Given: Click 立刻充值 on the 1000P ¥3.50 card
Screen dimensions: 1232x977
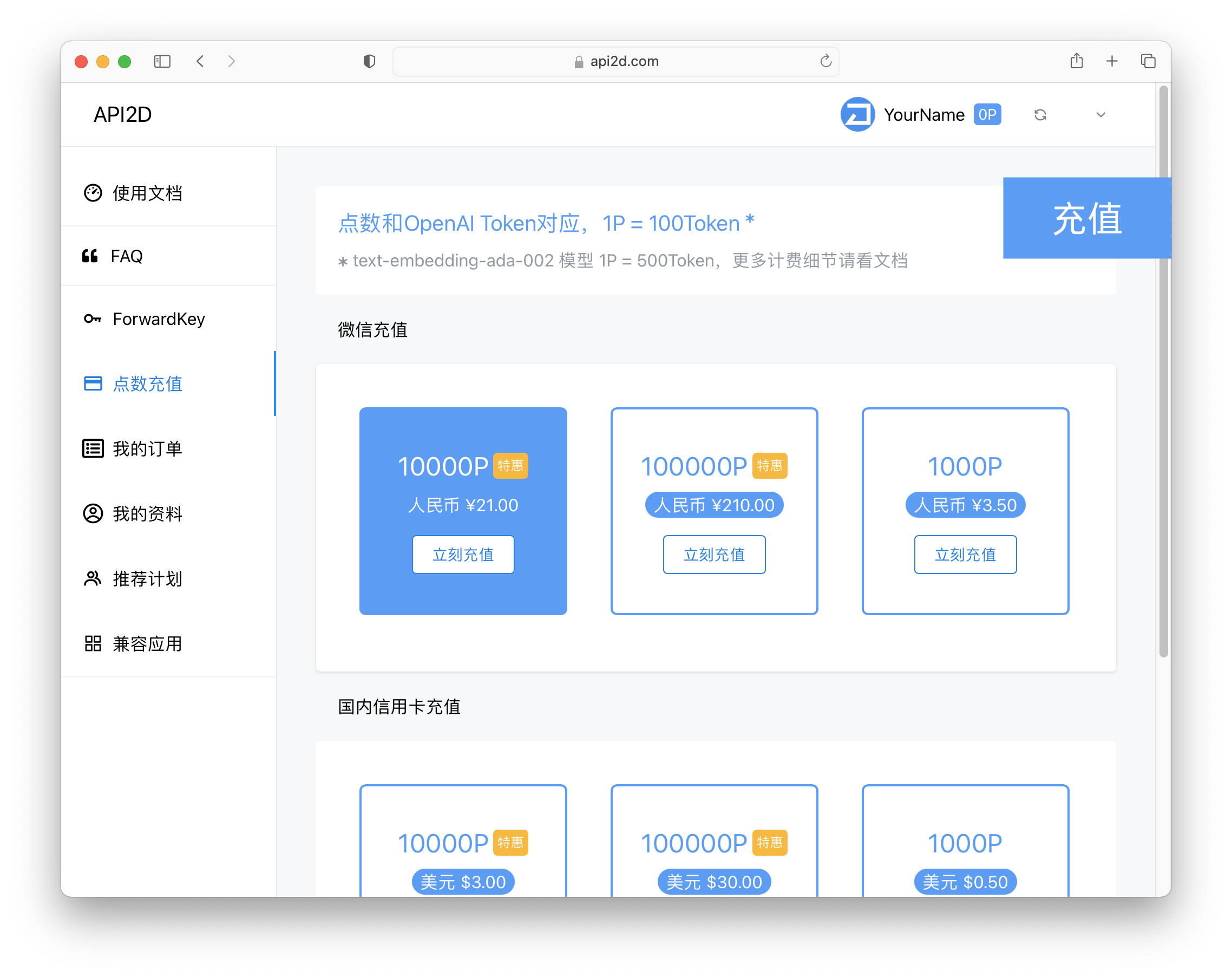Looking at the screenshot, I should (x=965, y=555).
